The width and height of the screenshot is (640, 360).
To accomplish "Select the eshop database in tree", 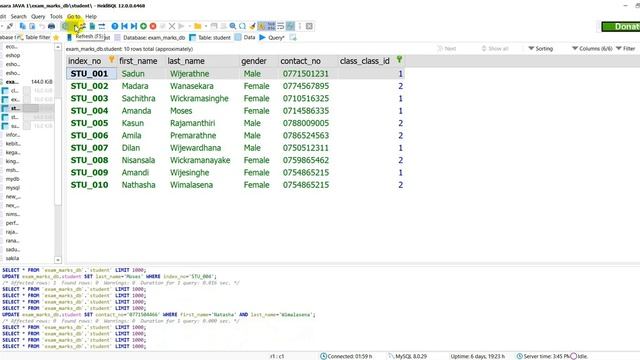I will (13, 55).
